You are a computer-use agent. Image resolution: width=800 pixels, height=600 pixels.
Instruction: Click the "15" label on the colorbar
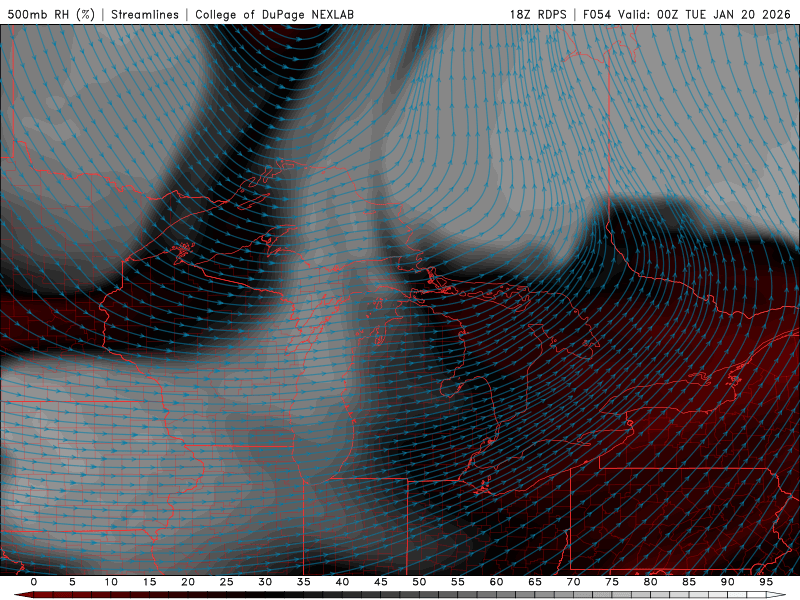tap(149, 582)
